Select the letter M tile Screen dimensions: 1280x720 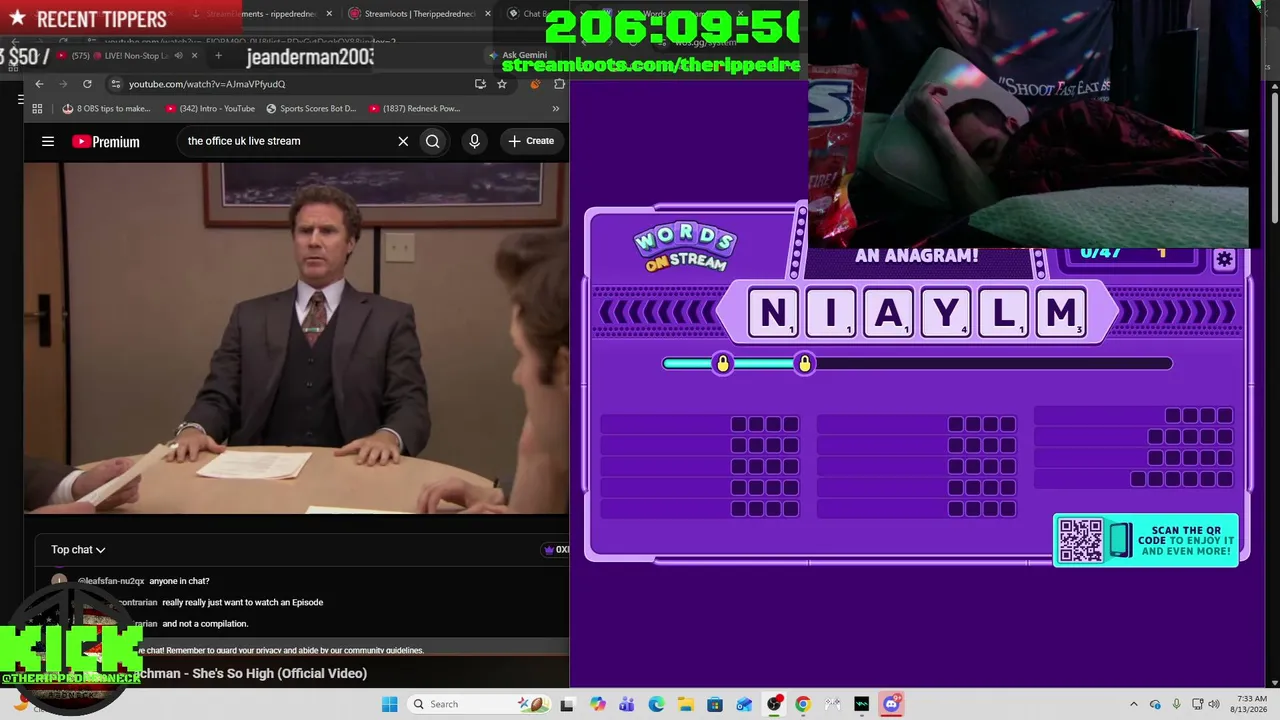pos(1061,313)
